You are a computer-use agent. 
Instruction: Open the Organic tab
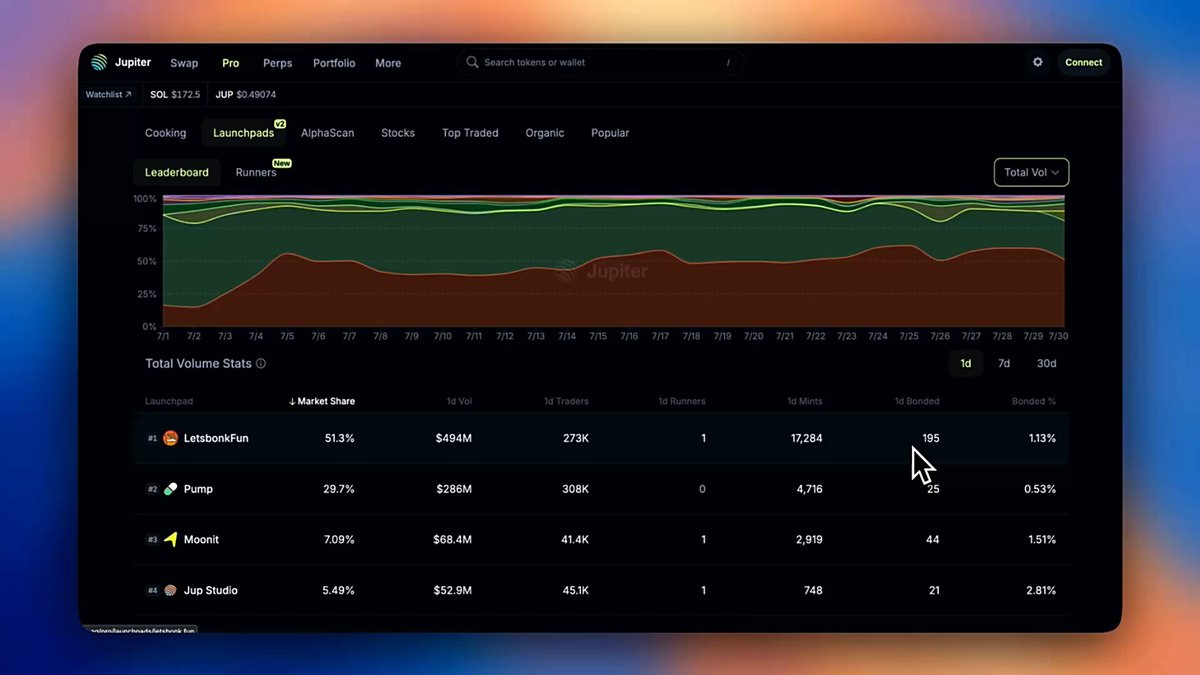[x=545, y=133]
